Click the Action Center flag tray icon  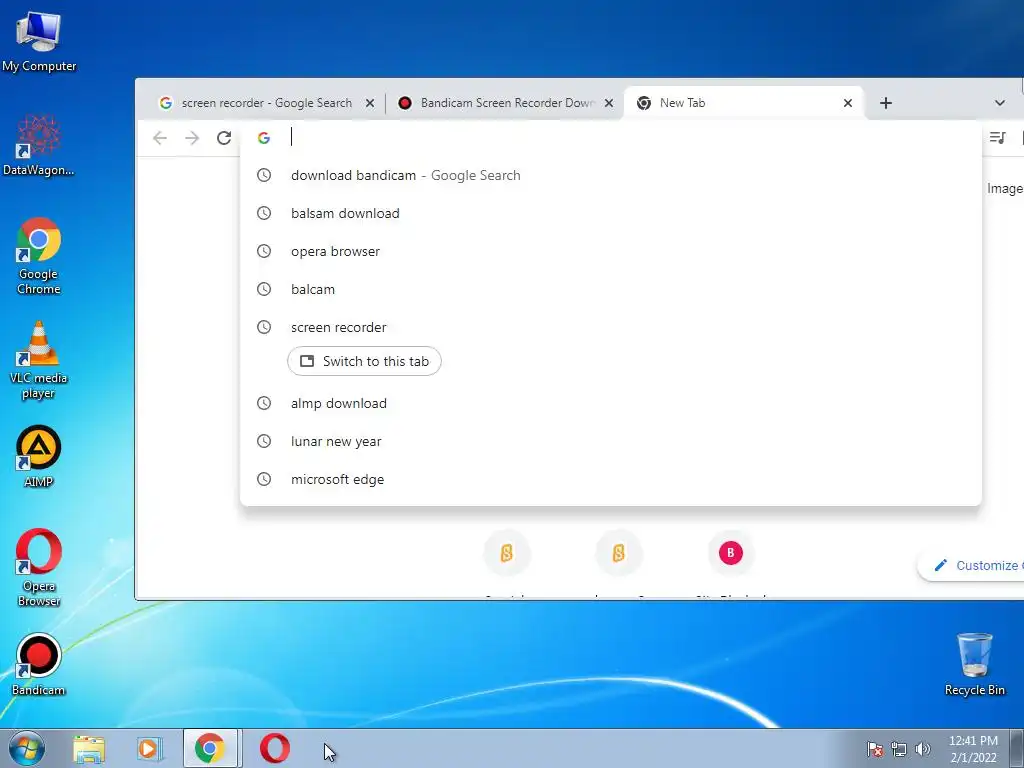point(874,749)
